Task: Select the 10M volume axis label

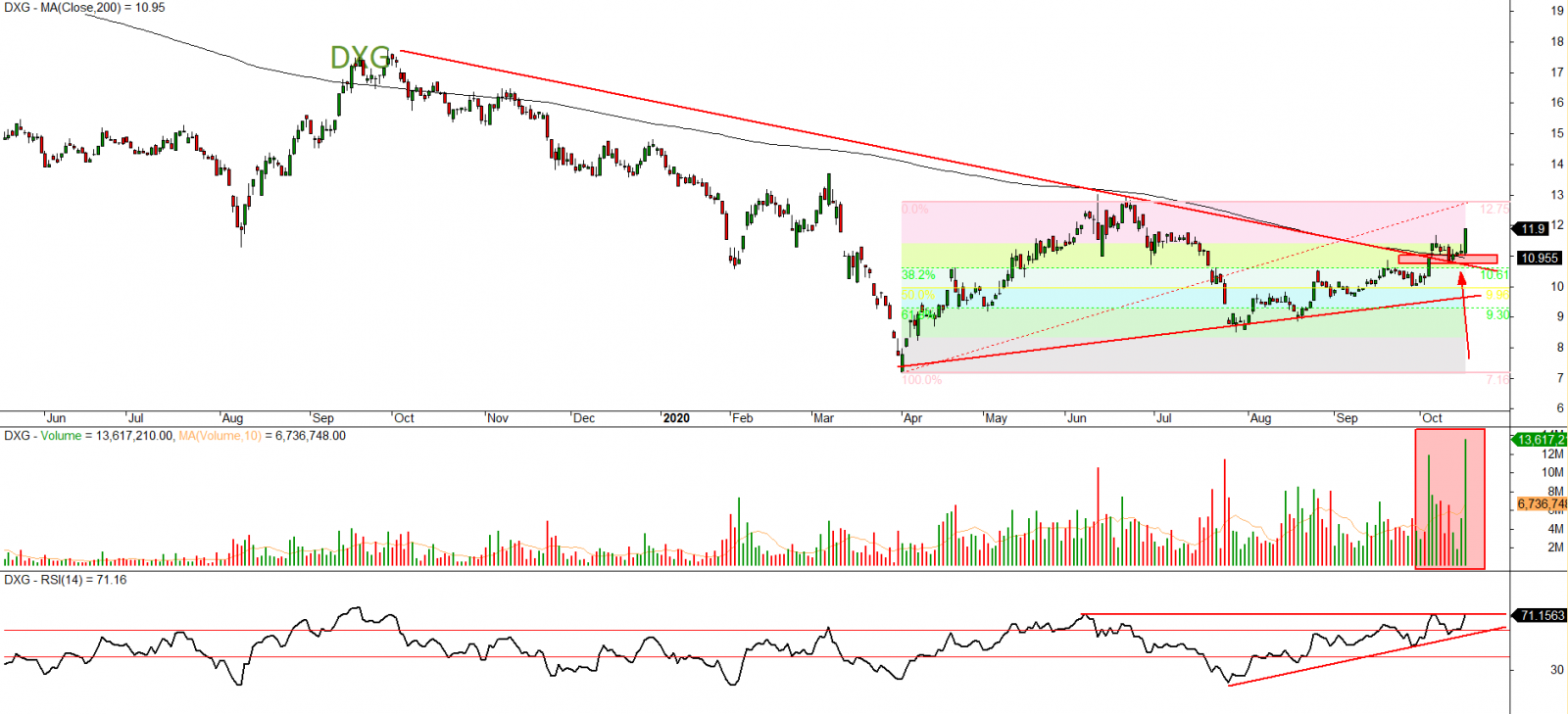Action: click(x=1552, y=472)
